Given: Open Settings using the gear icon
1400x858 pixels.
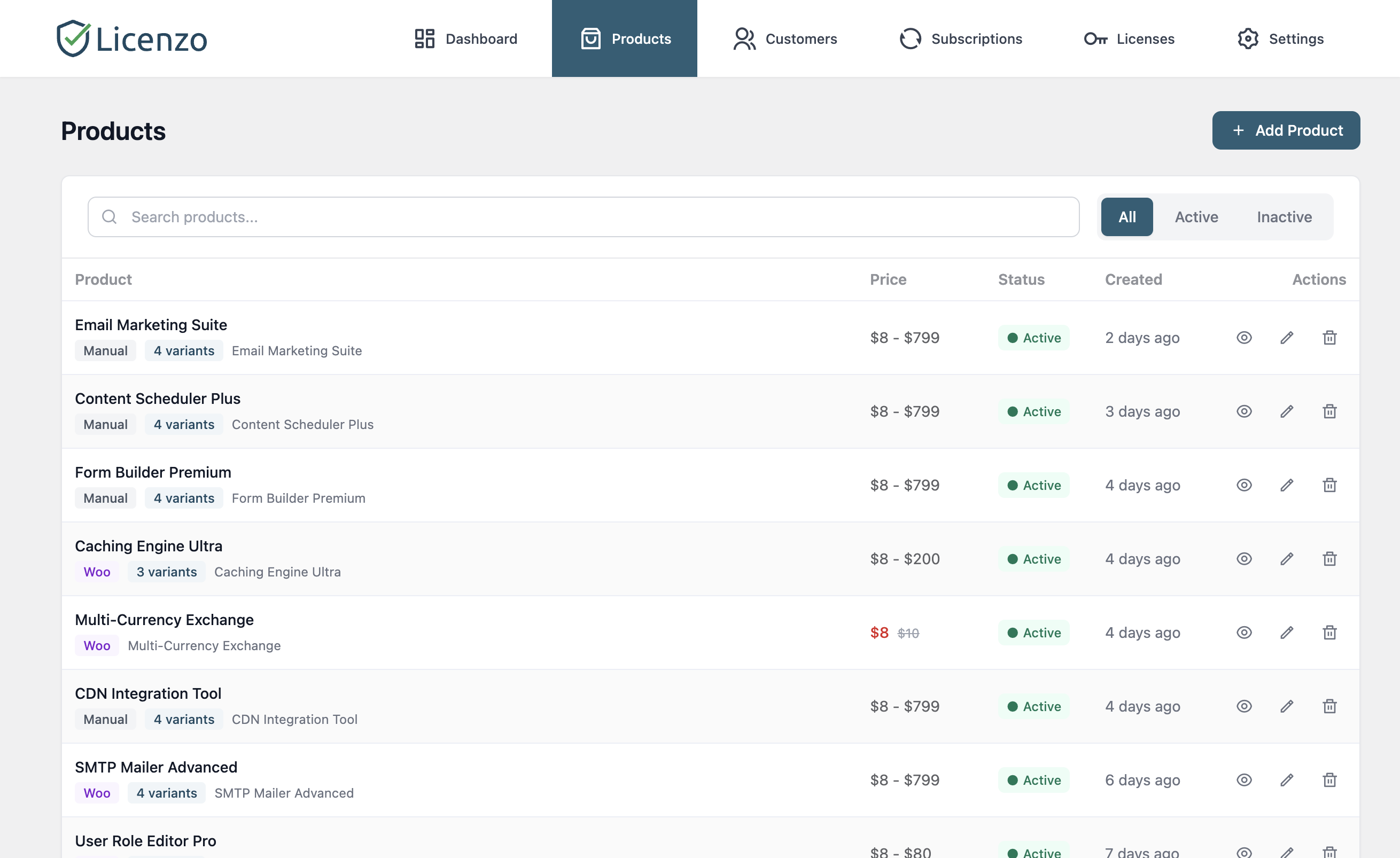Looking at the screenshot, I should coord(1248,38).
